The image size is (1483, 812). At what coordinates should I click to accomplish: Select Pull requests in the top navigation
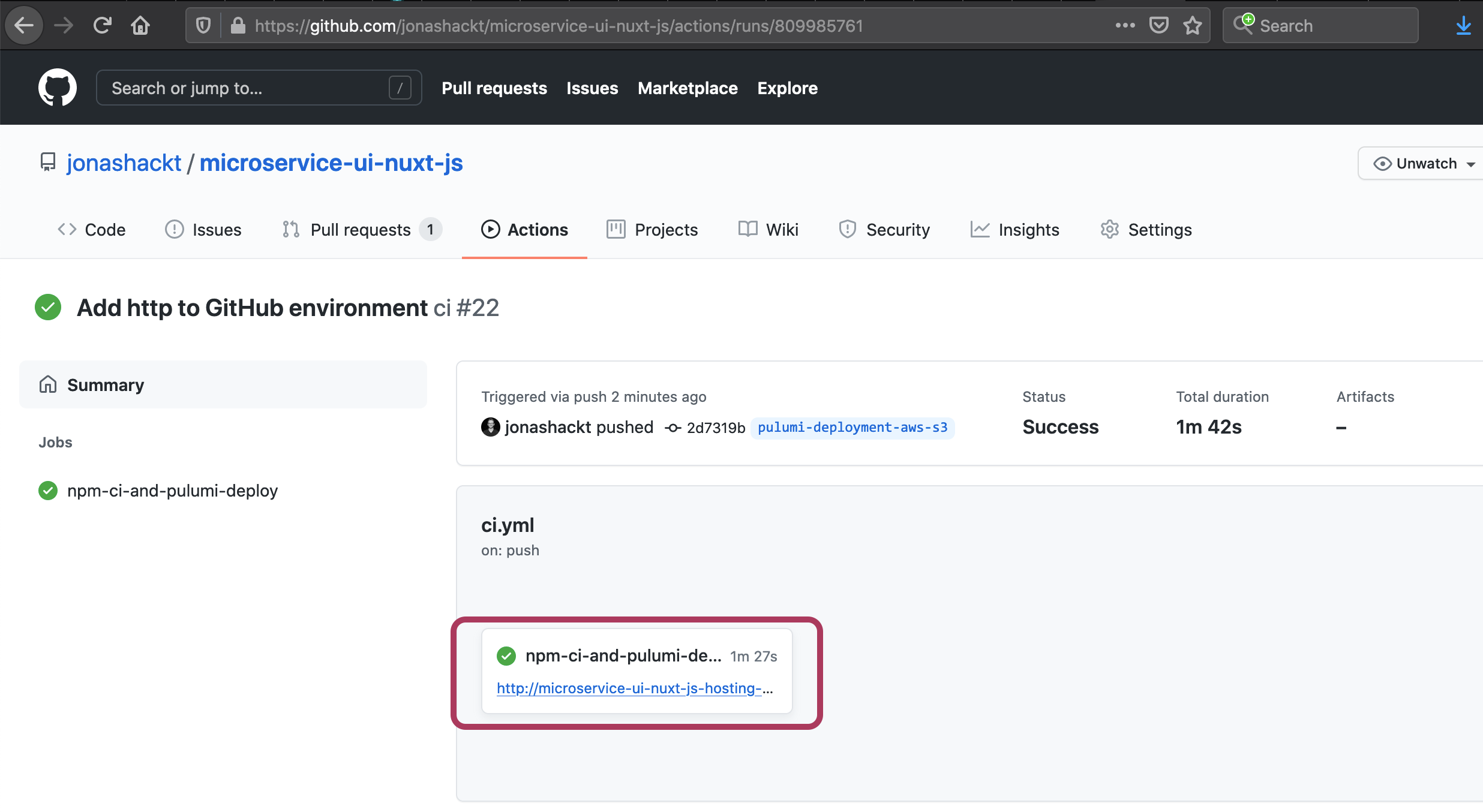[x=494, y=88]
